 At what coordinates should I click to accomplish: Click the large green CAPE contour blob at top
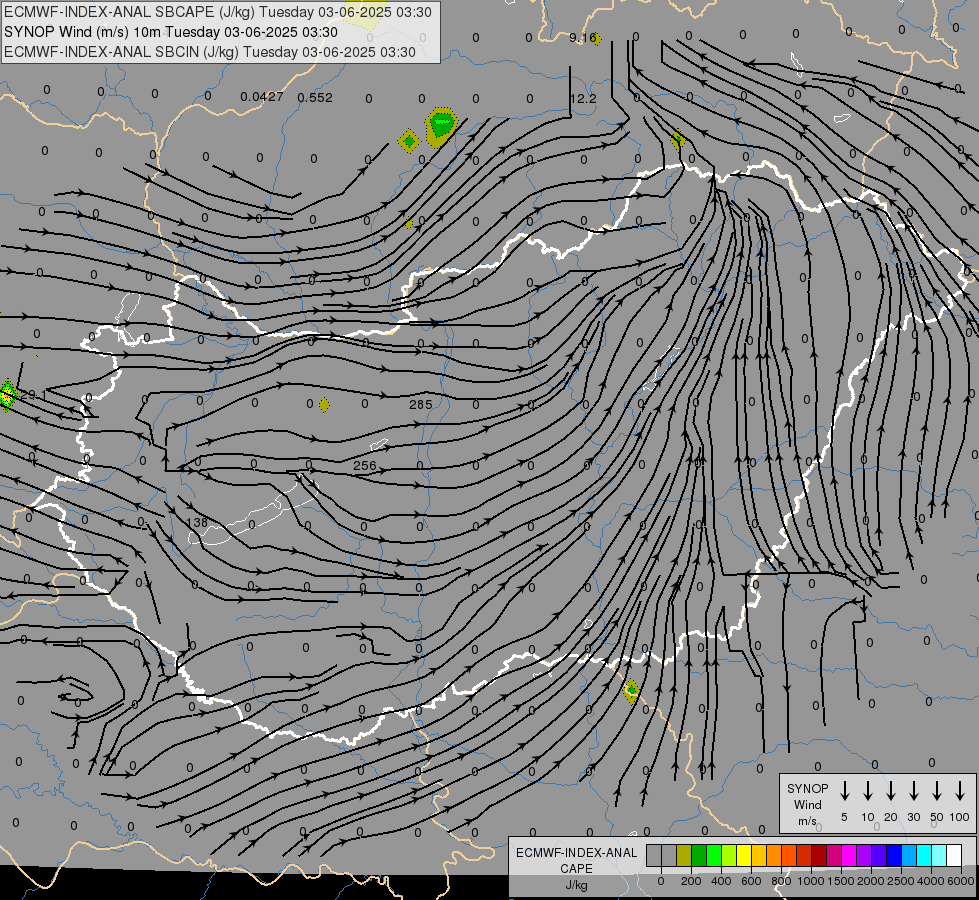pos(441,126)
